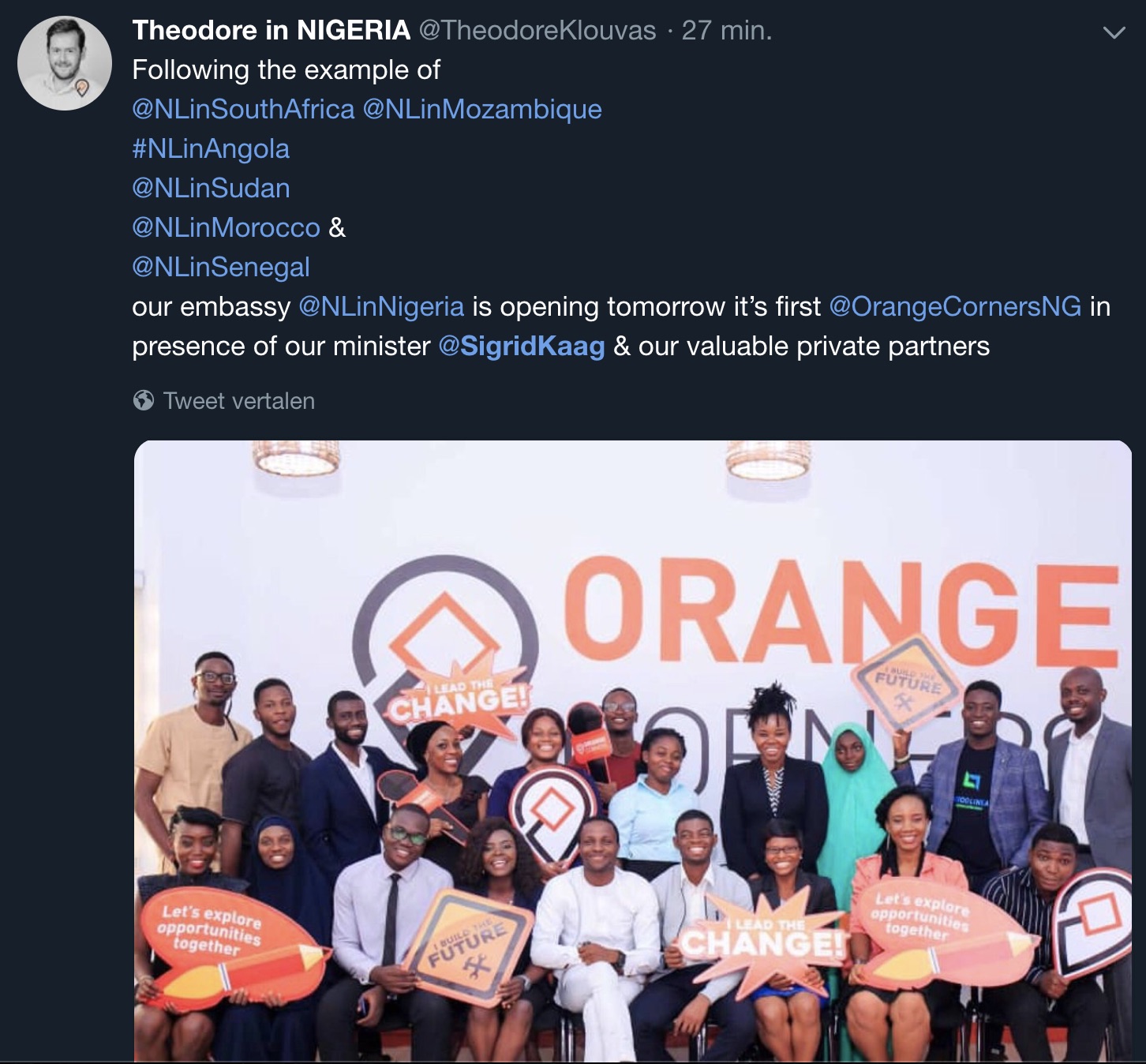The width and height of the screenshot is (1146, 1064).
Task: Open the @NLinSenegal mention
Action: (x=221, y=267)
